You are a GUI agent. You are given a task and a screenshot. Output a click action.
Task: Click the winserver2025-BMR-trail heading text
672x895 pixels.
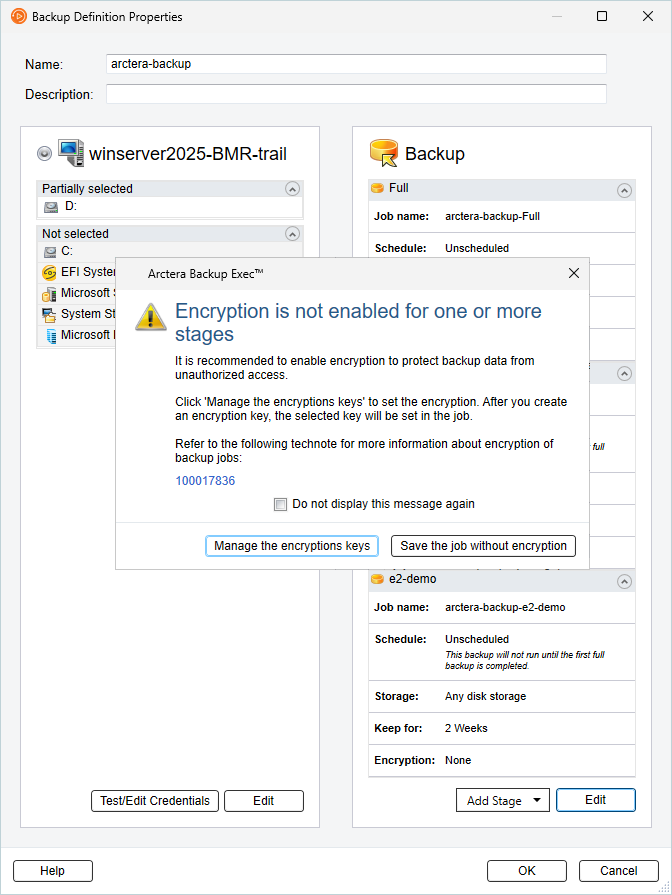pyautogui.click(x=188, y=154)
